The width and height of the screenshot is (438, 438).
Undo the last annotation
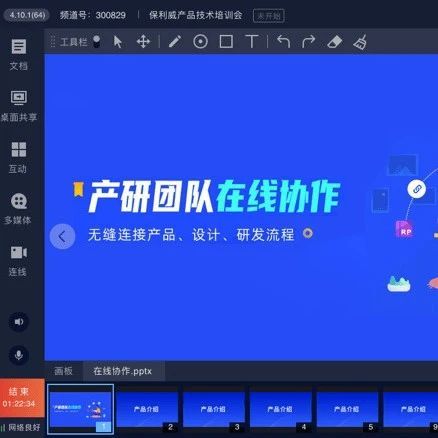pyautogui.click(x=283, y=42)
